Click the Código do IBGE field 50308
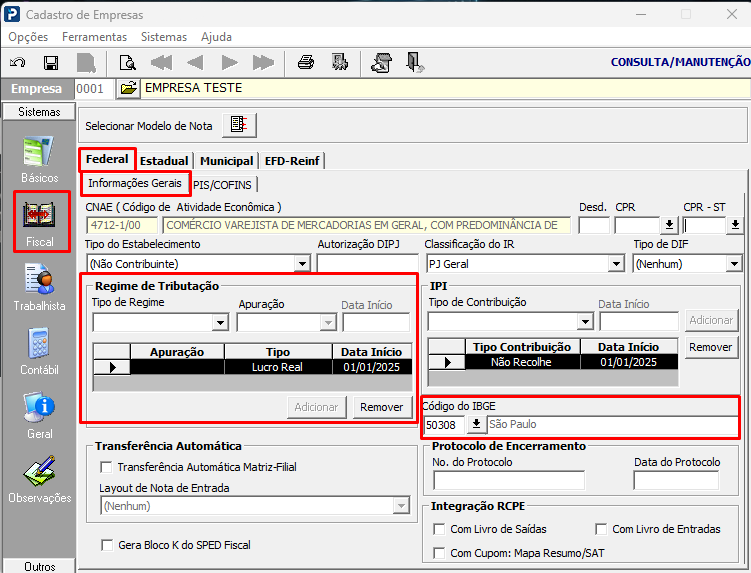The width and height of the screenshot is (751, 573). (x=444, y=424)
